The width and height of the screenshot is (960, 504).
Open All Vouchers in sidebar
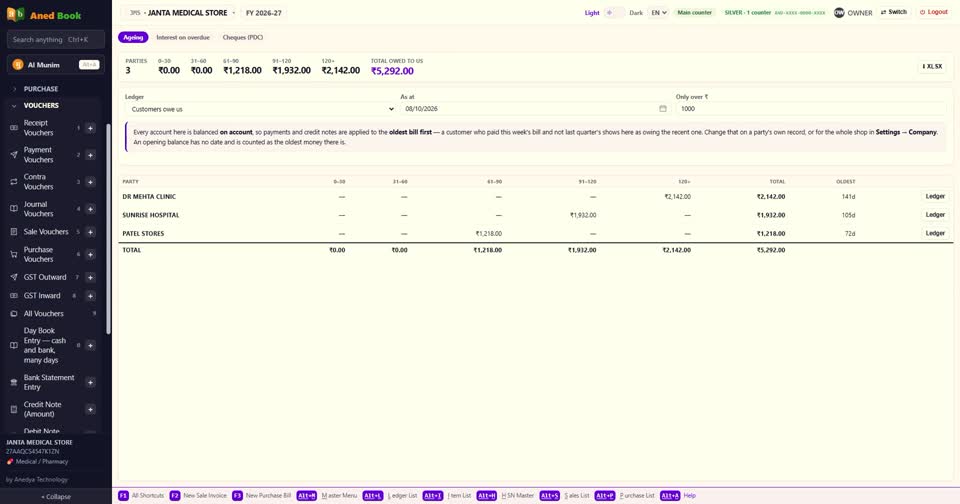(43, 314)
